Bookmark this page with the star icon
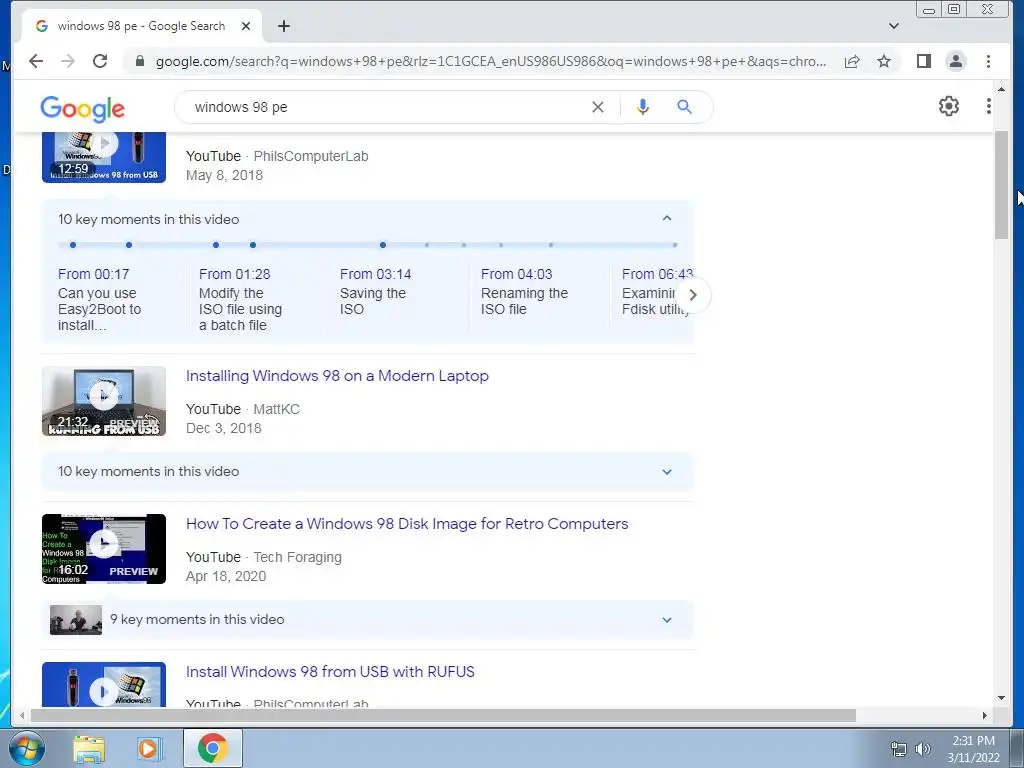This screenshot has width=1024, height=768. [884, 61]
